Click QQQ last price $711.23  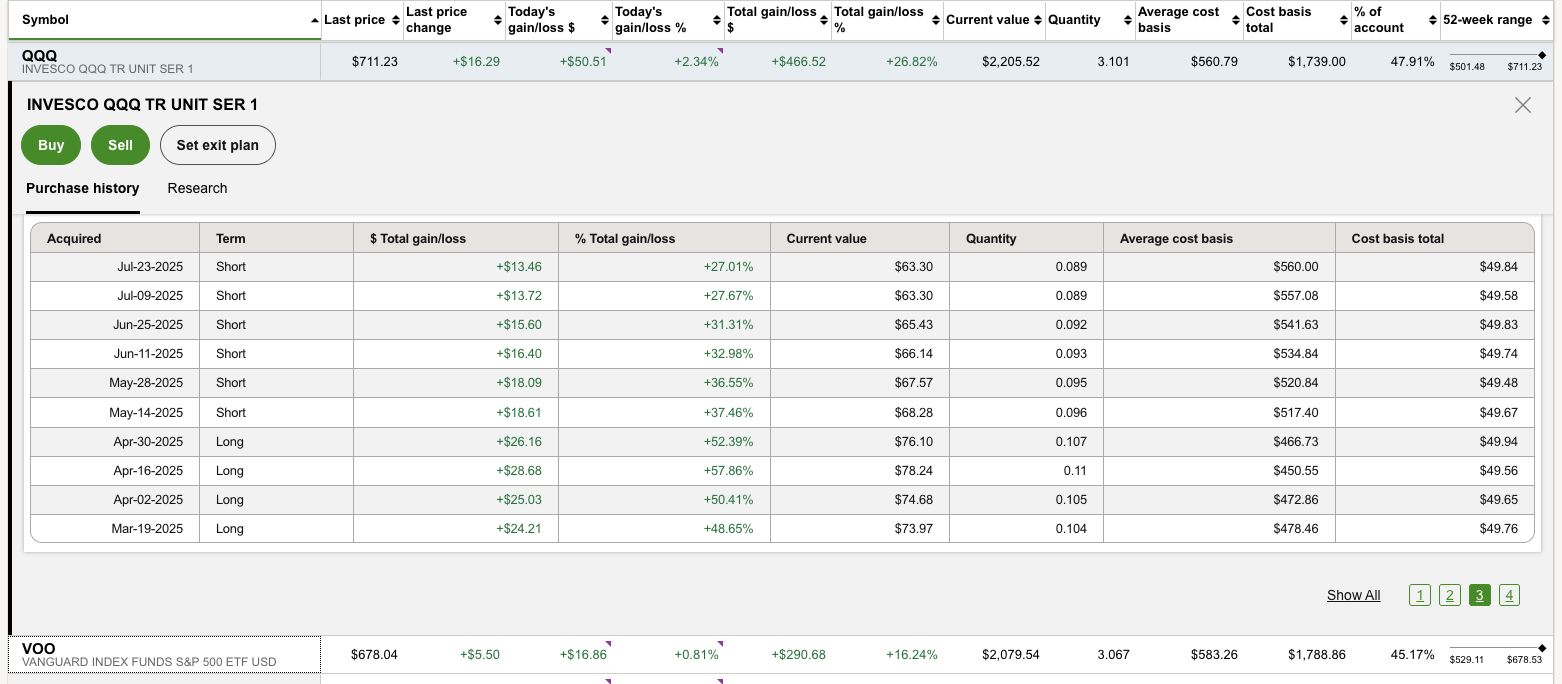point(375,62)
